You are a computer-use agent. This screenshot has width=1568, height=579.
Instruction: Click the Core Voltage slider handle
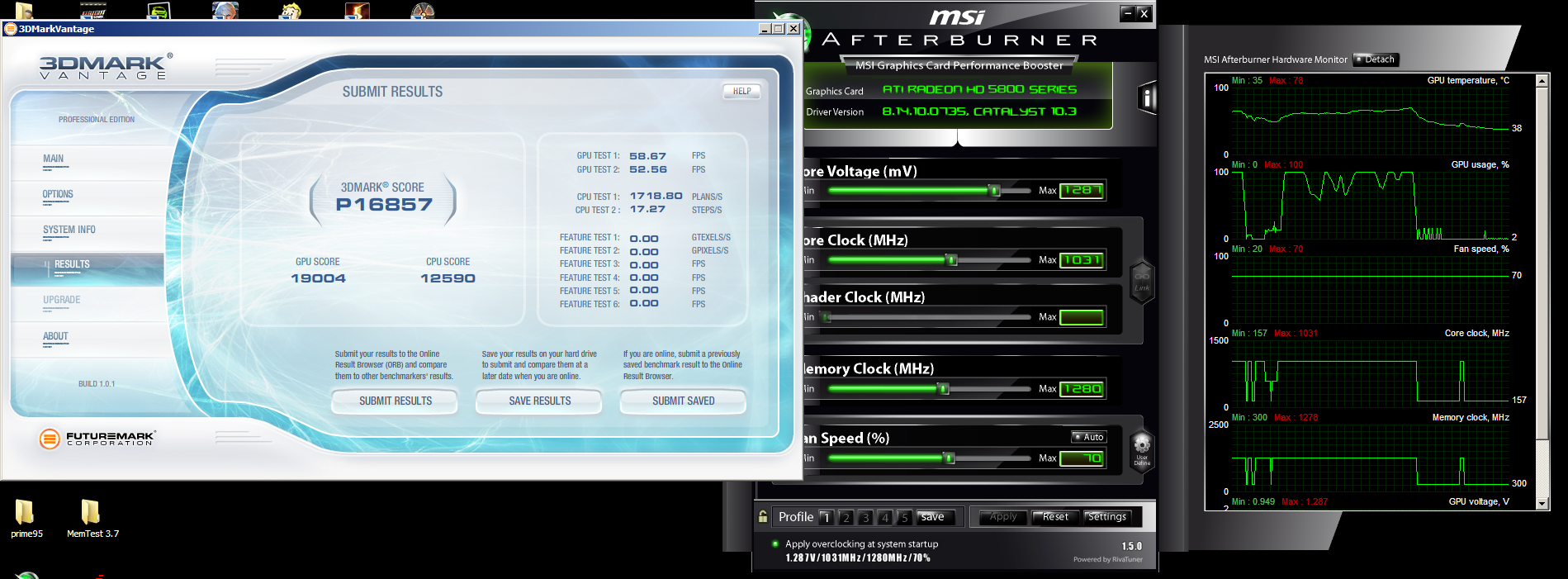coord(995,191)
